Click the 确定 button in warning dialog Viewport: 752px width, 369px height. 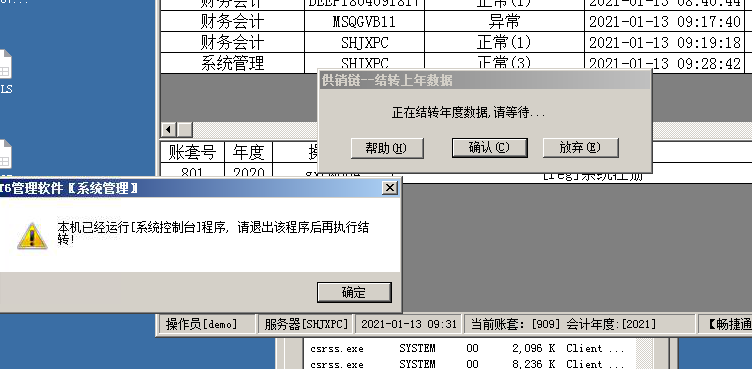354,292
